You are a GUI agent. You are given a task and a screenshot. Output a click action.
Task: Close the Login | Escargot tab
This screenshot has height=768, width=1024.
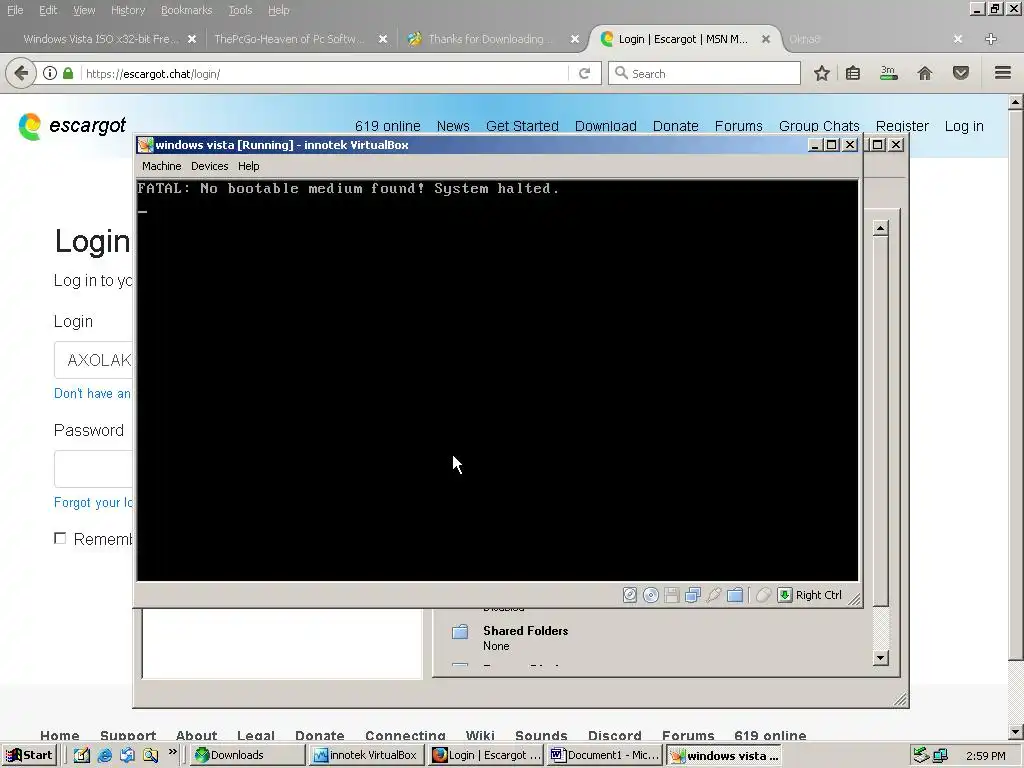766,39
